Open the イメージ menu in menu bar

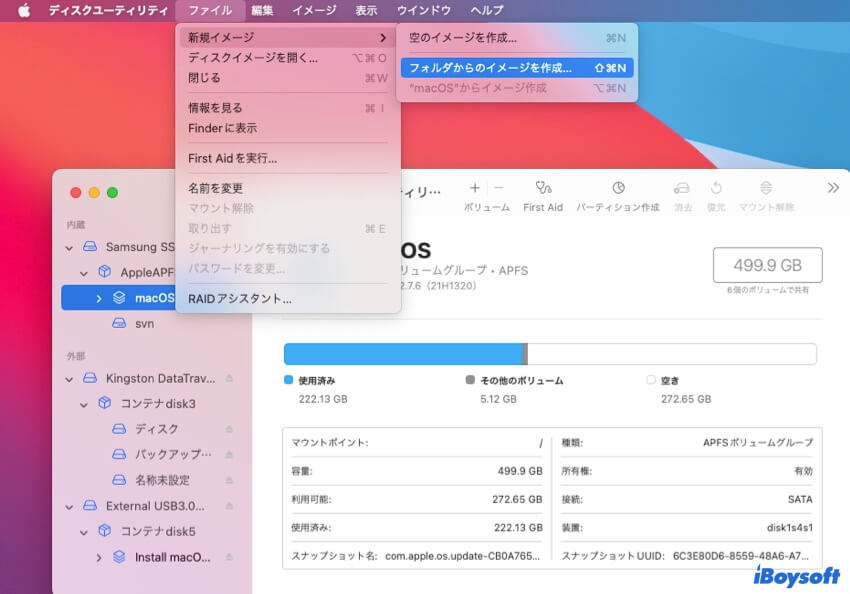point(314,10)
